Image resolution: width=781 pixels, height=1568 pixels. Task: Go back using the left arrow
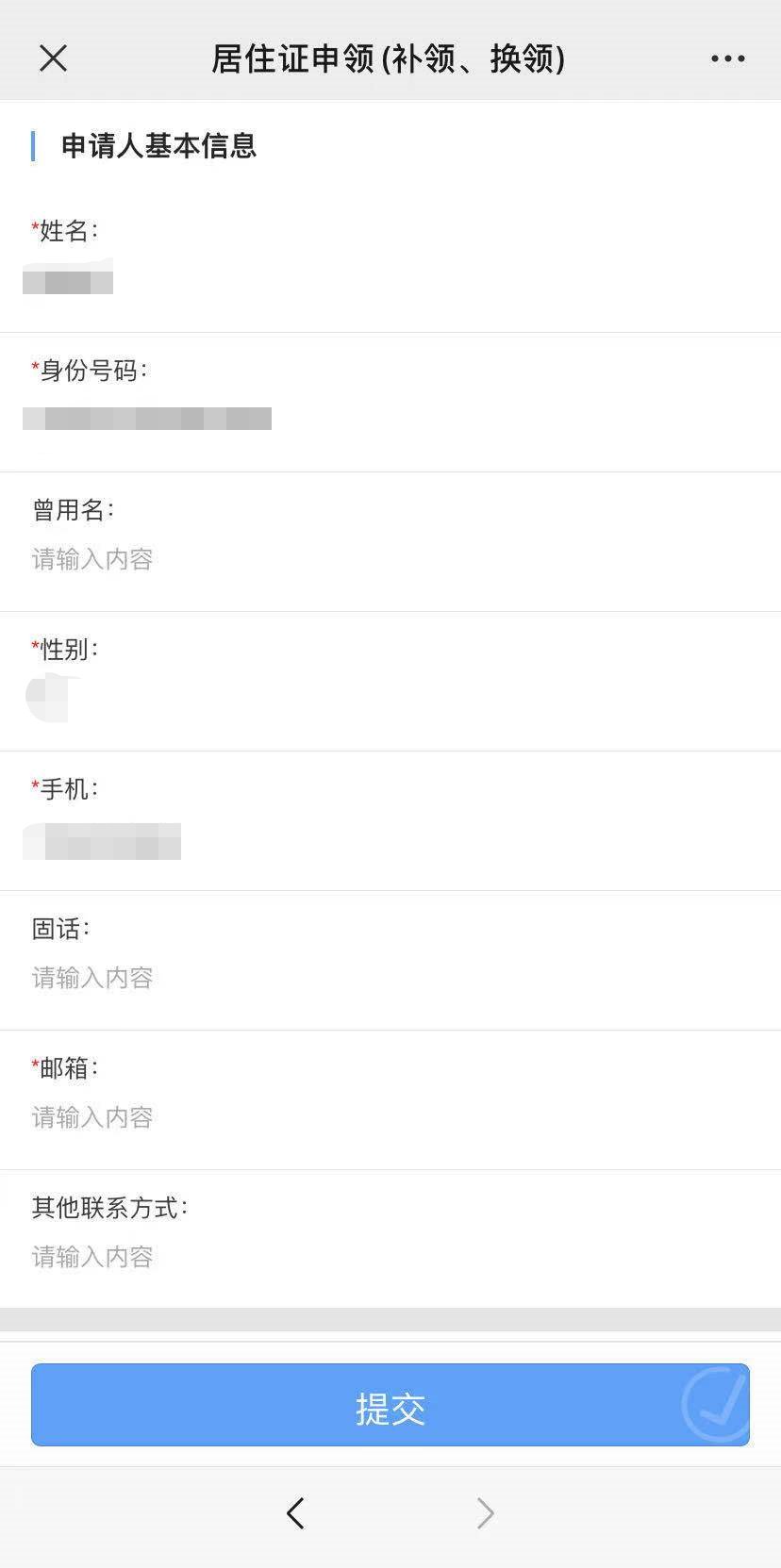(295, 1512)
